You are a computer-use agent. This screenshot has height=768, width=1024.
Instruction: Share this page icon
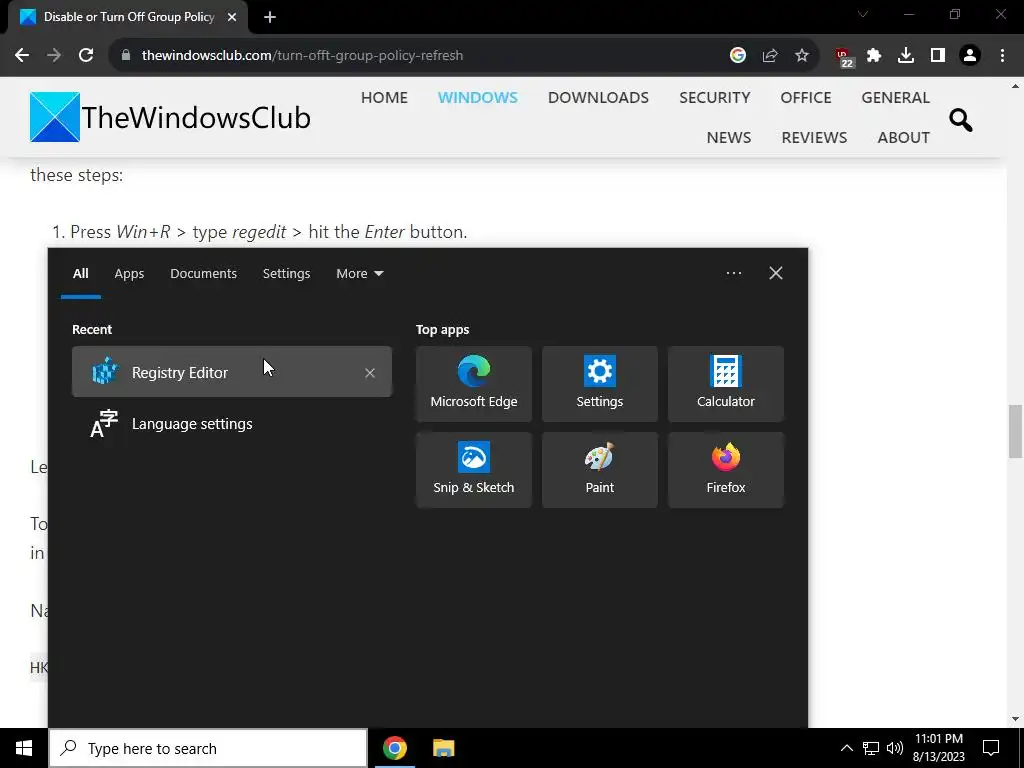(770, 56)
